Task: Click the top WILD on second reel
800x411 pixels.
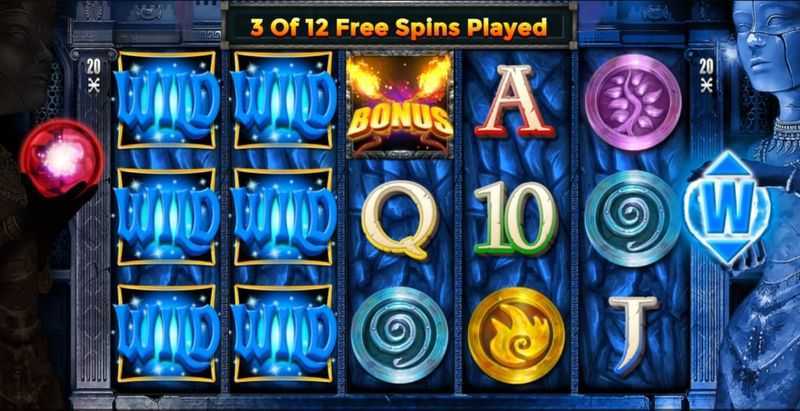Action: tap(283, 100)
